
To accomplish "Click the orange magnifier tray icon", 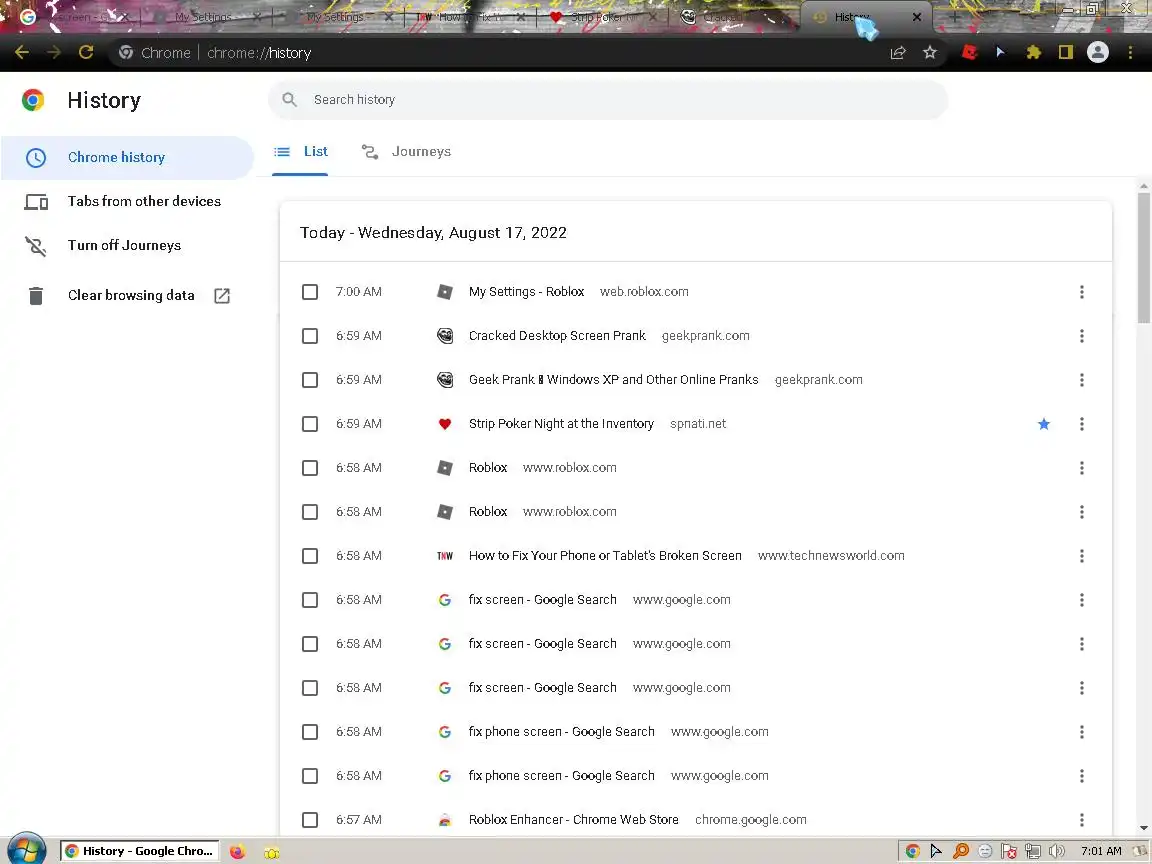I will 961,851.
